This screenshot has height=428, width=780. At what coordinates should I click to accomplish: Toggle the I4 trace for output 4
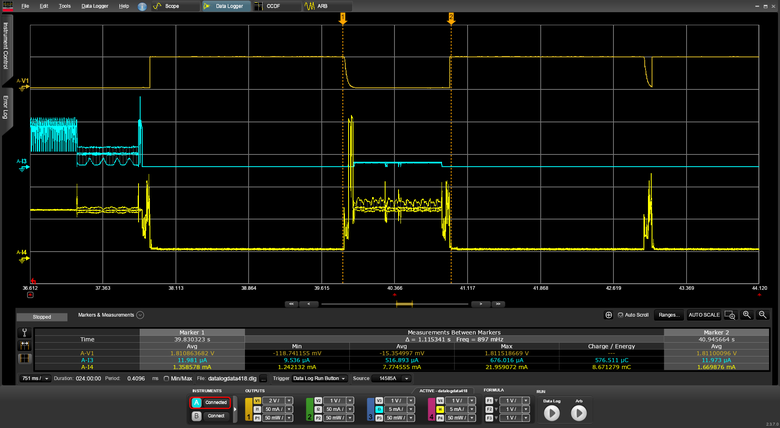pos(440,409)
